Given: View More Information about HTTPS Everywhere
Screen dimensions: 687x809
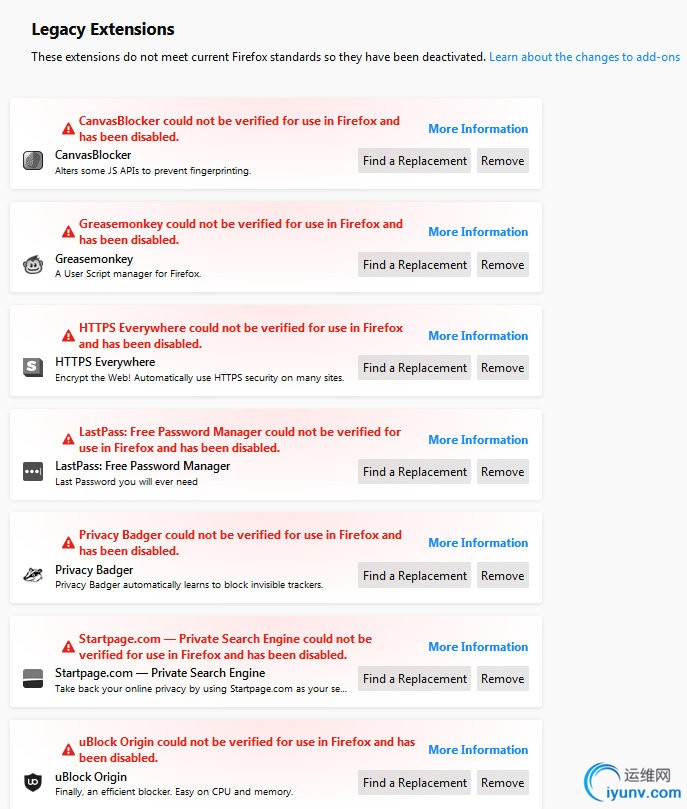Looking at the screenshot, I should [x=478, y=336].
